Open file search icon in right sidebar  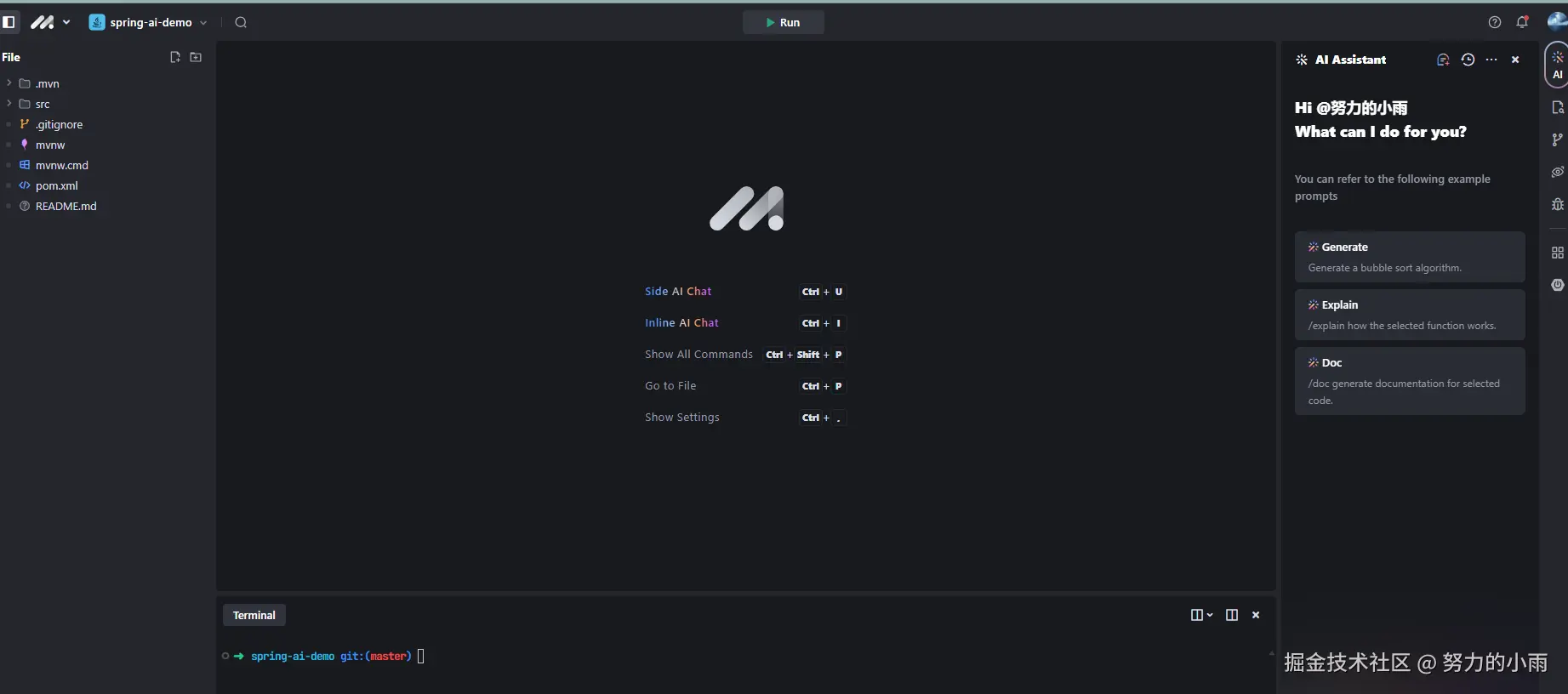click(x=1557, y=108)
